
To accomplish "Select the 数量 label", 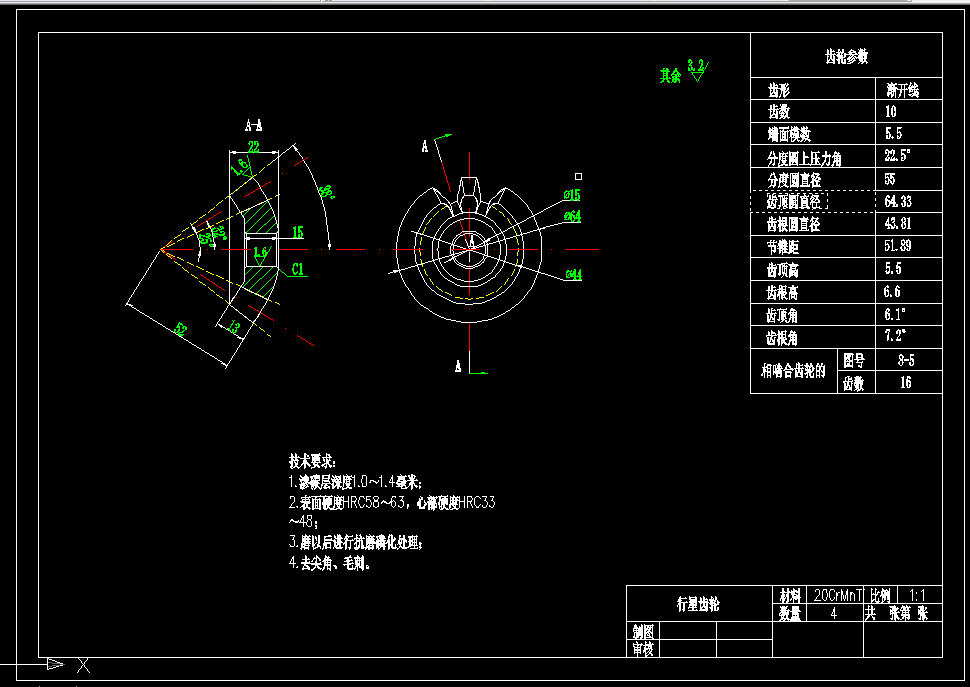I will [x=790, y=613].
